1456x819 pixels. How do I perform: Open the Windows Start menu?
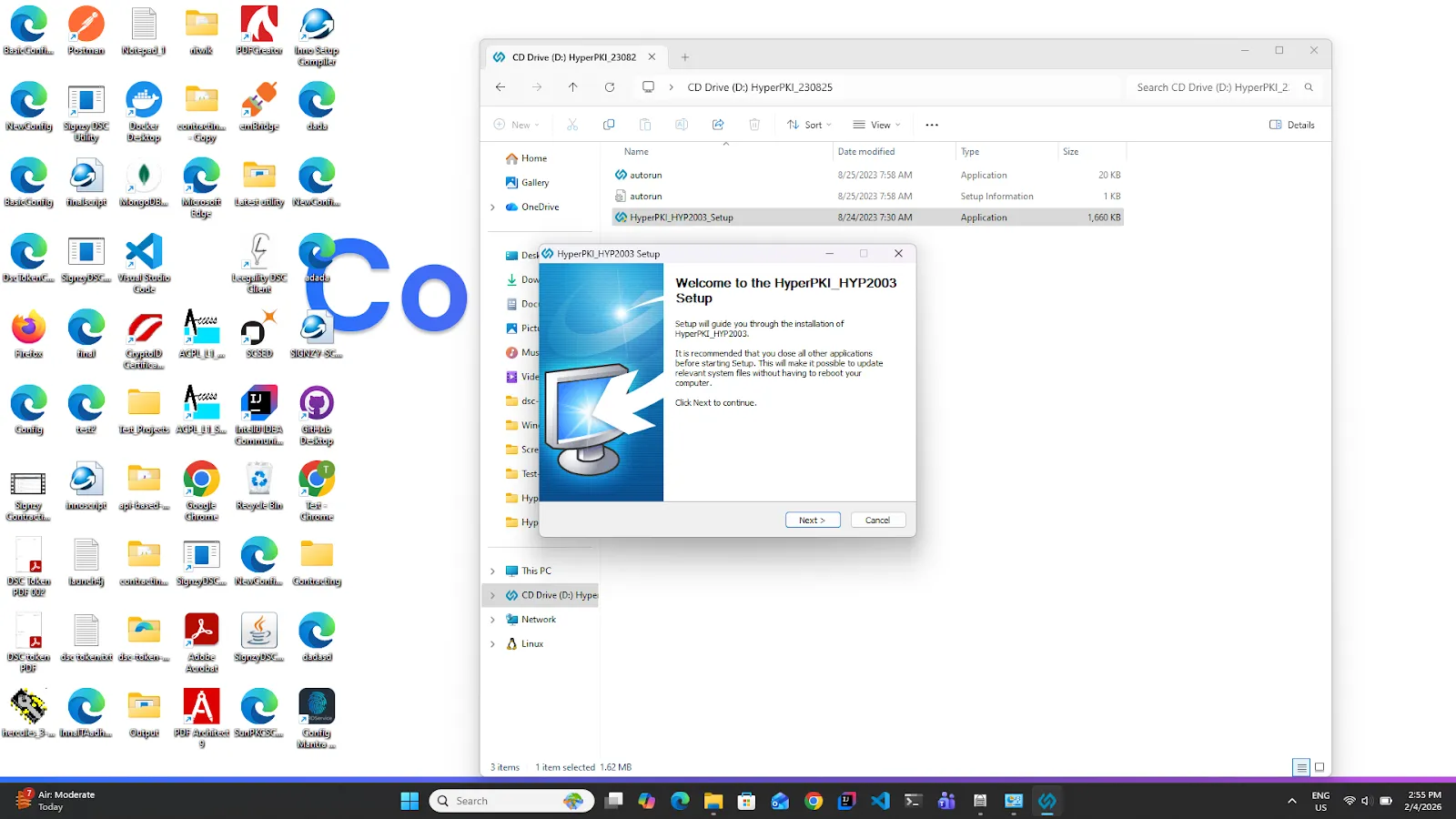409,801
